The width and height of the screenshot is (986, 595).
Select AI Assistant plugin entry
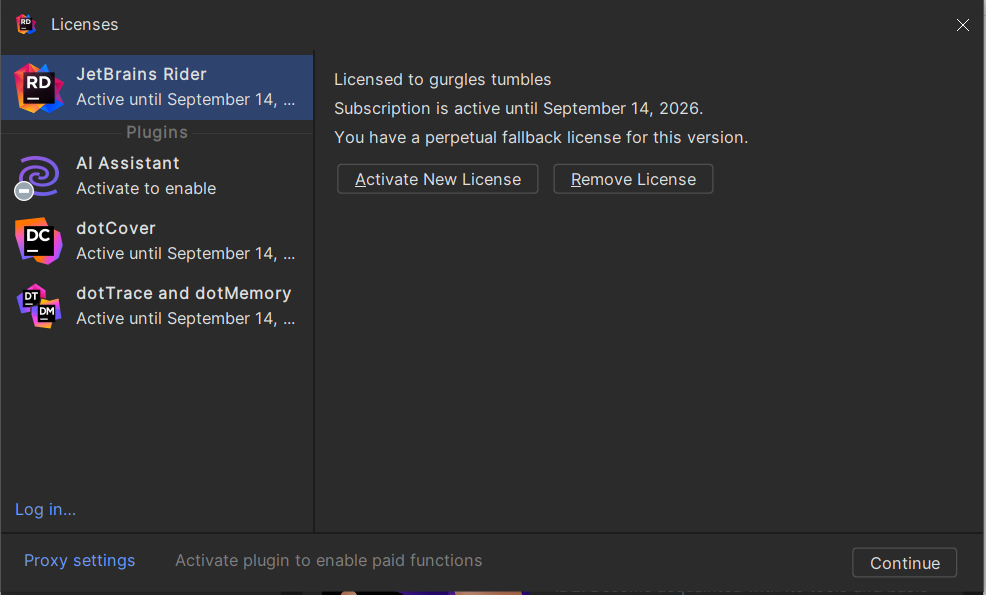pyautogui.click(x=157, y=176)
